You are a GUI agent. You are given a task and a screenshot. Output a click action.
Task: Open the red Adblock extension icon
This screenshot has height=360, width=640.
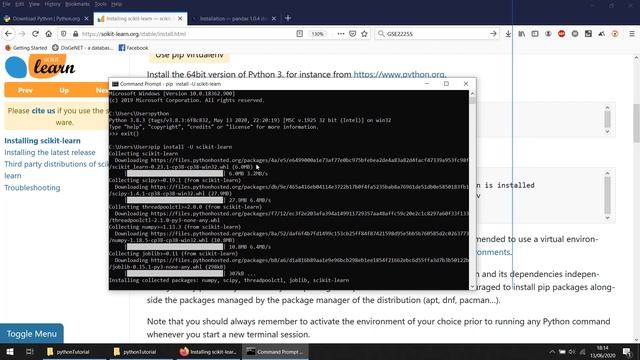click(x=562, y=34)
